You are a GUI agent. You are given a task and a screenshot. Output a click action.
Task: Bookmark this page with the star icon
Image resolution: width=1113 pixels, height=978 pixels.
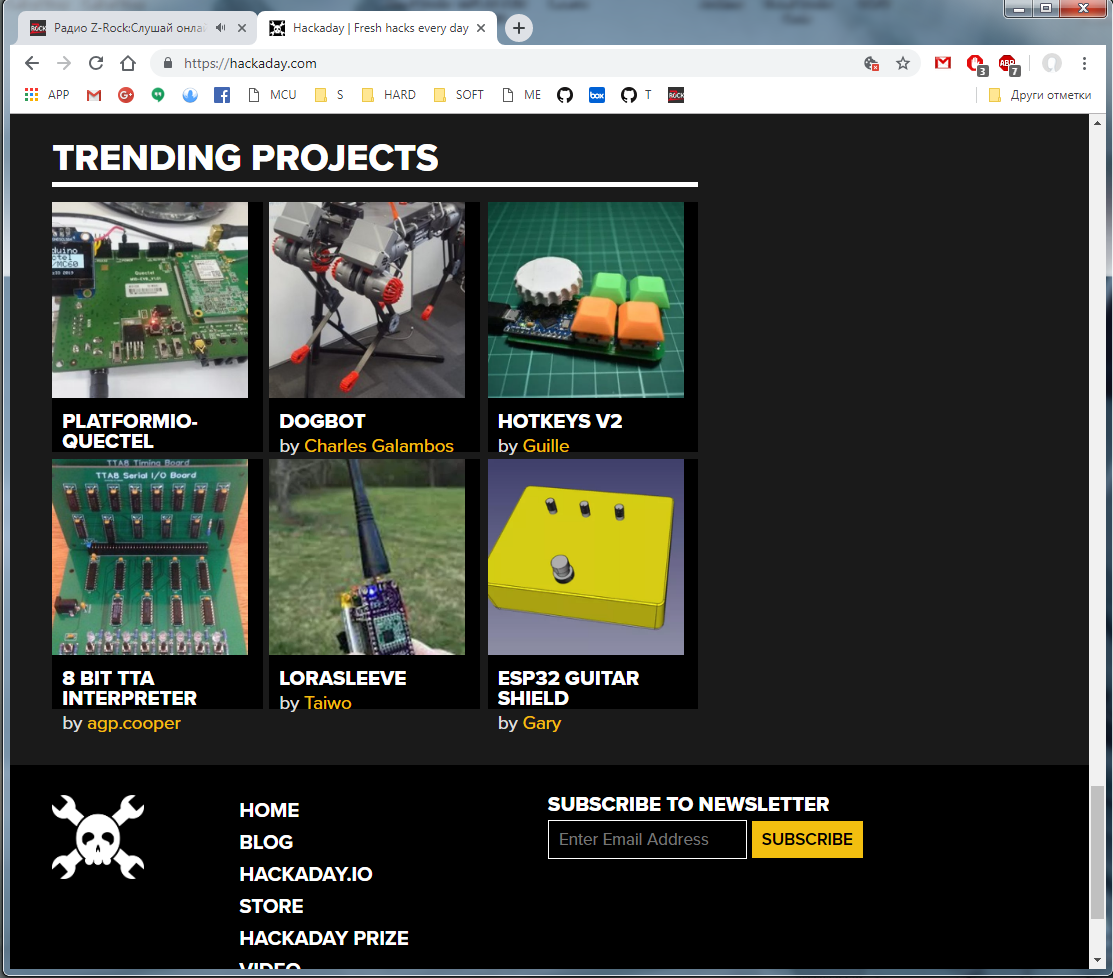point(902,63)
